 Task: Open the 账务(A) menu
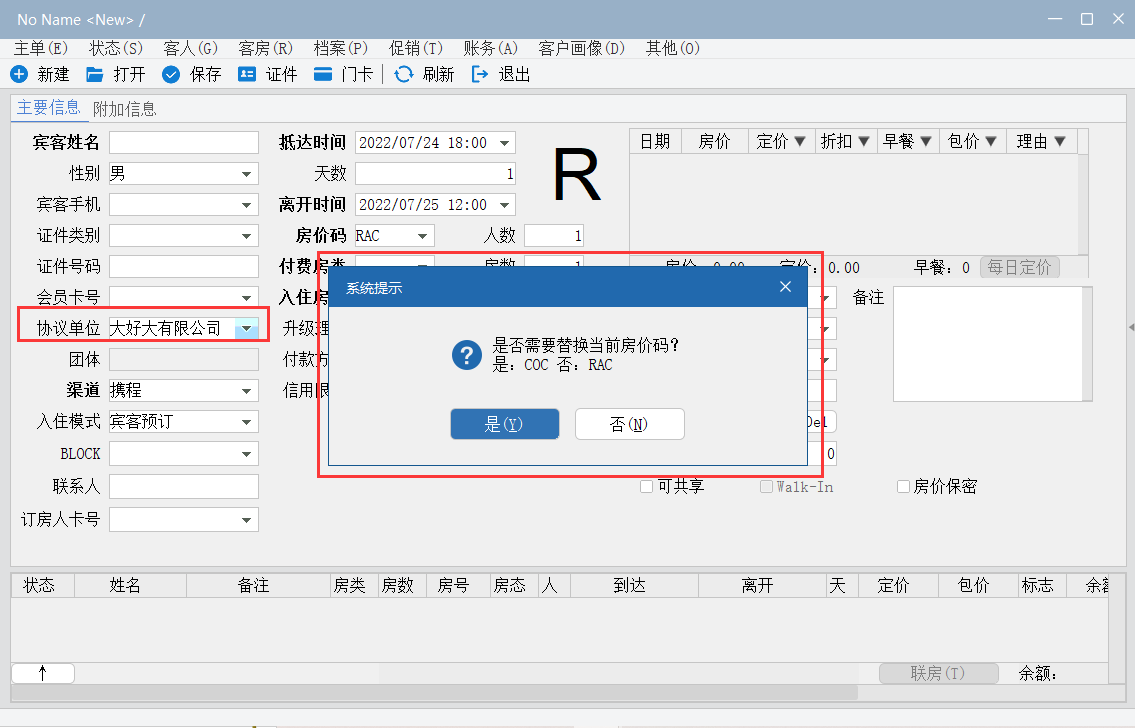click(491, 48)
